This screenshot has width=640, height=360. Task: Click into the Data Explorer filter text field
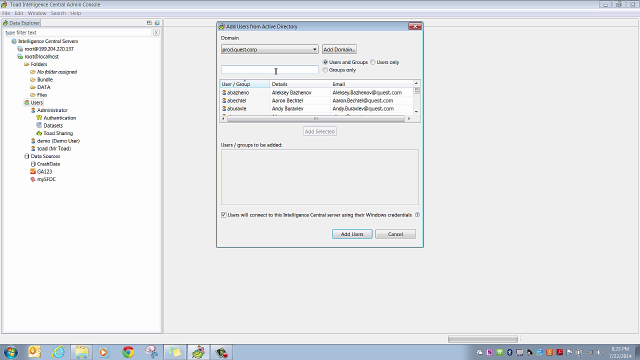pyautogui.click(x=78, y=33)
